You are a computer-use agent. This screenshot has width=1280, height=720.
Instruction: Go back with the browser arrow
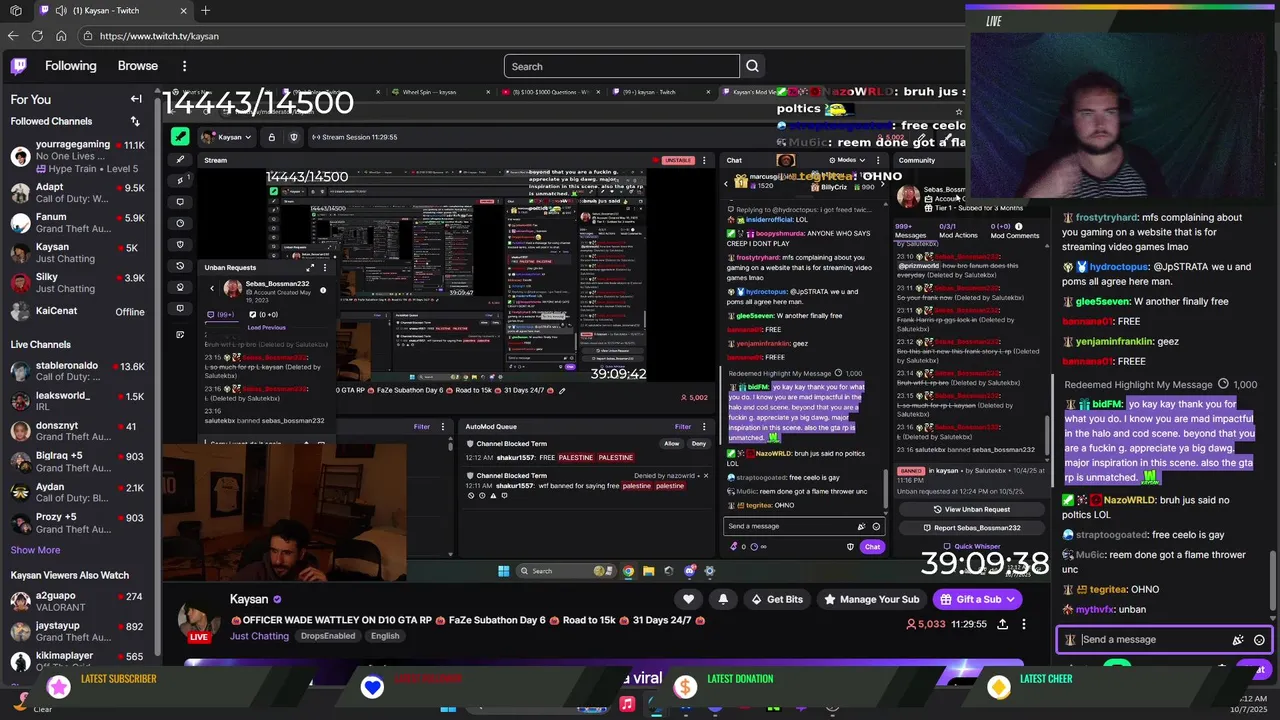(x=13, y=36)
